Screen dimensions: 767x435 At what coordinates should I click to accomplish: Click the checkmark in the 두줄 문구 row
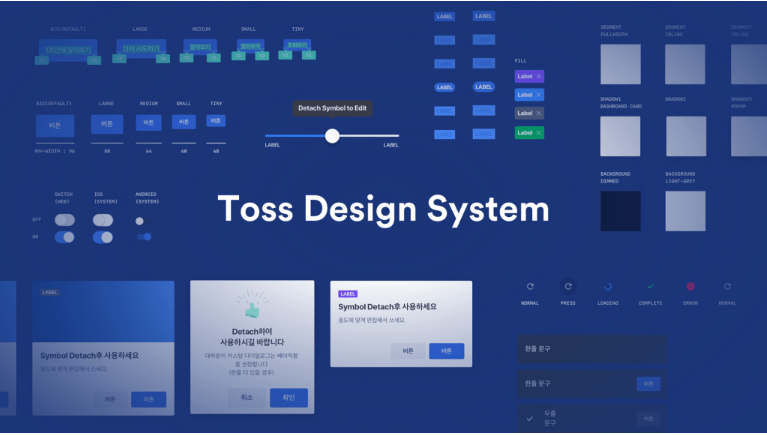[x=529, y=419]
